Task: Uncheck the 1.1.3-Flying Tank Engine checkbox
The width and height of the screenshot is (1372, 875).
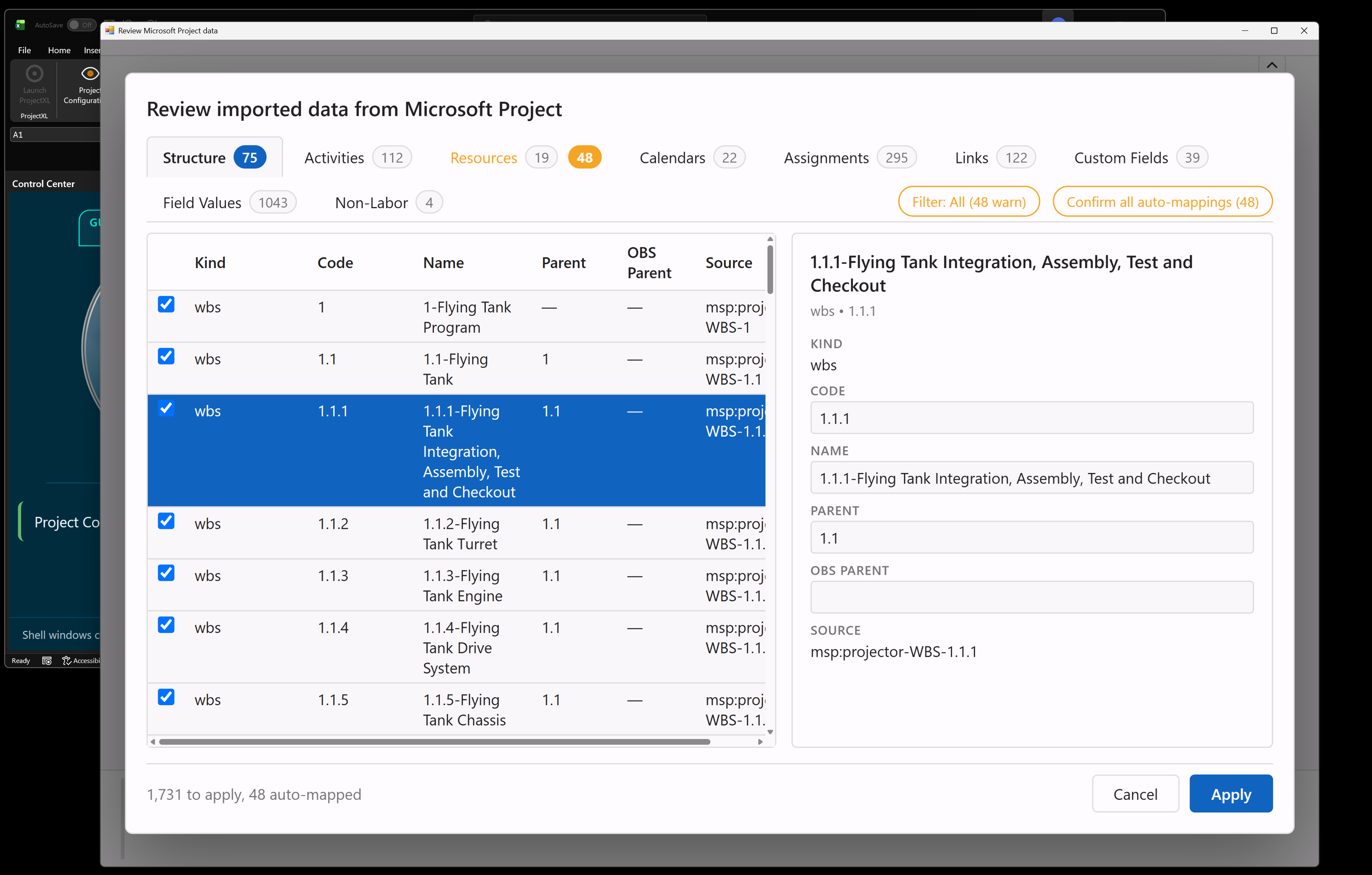Action: pyautogui.click(x=166, y=573)
